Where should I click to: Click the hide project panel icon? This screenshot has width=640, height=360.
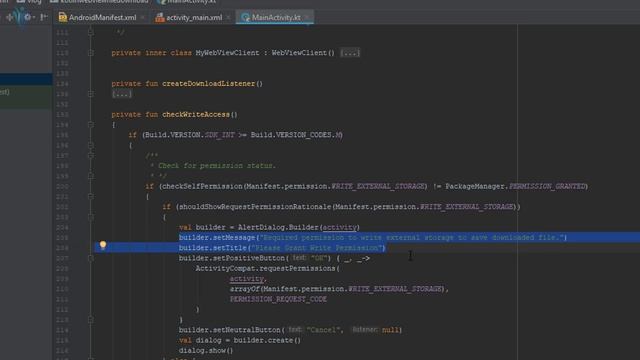44,17
